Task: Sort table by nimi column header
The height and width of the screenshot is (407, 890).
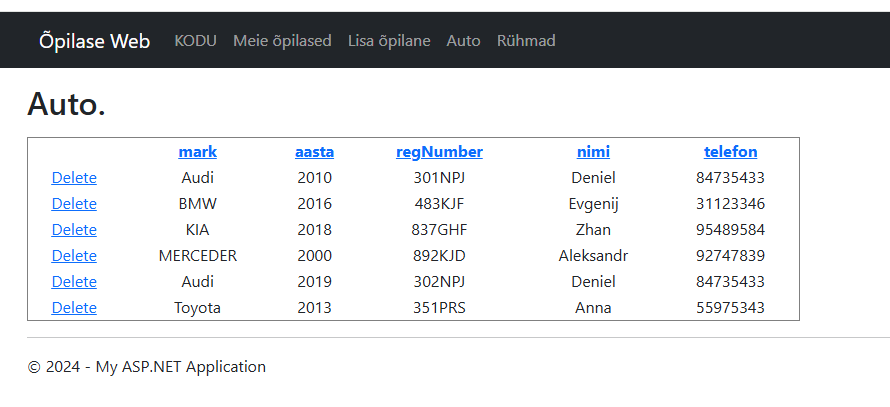Action: 593,152
